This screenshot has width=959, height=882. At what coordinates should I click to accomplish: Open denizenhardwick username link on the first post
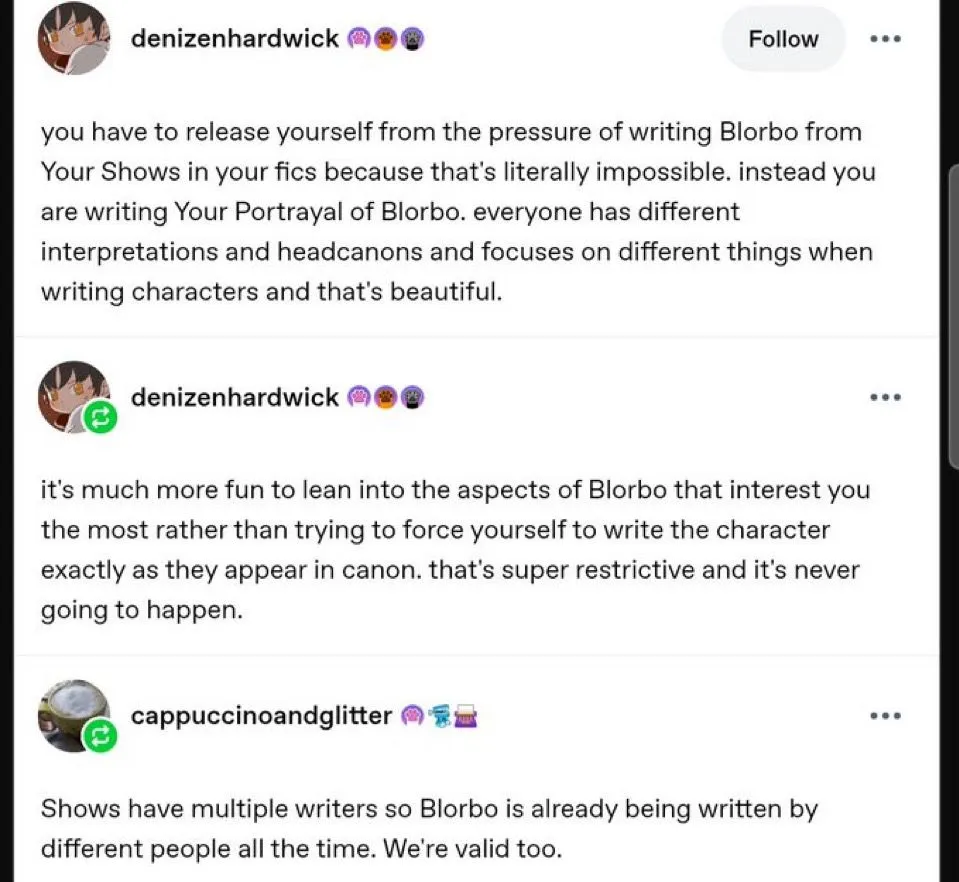click(235, 39)
